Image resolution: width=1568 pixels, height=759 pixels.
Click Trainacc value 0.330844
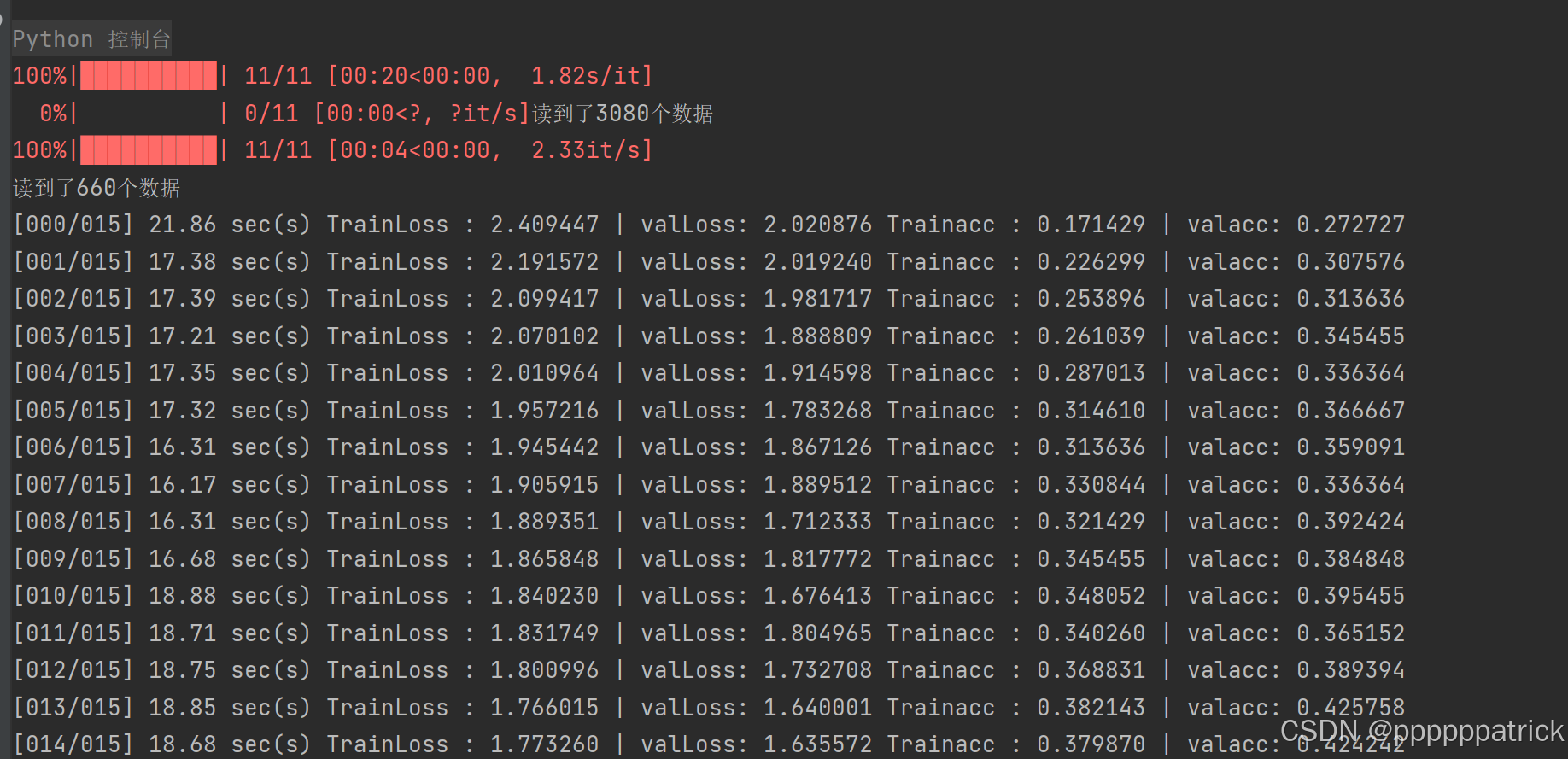point(1091,485)
